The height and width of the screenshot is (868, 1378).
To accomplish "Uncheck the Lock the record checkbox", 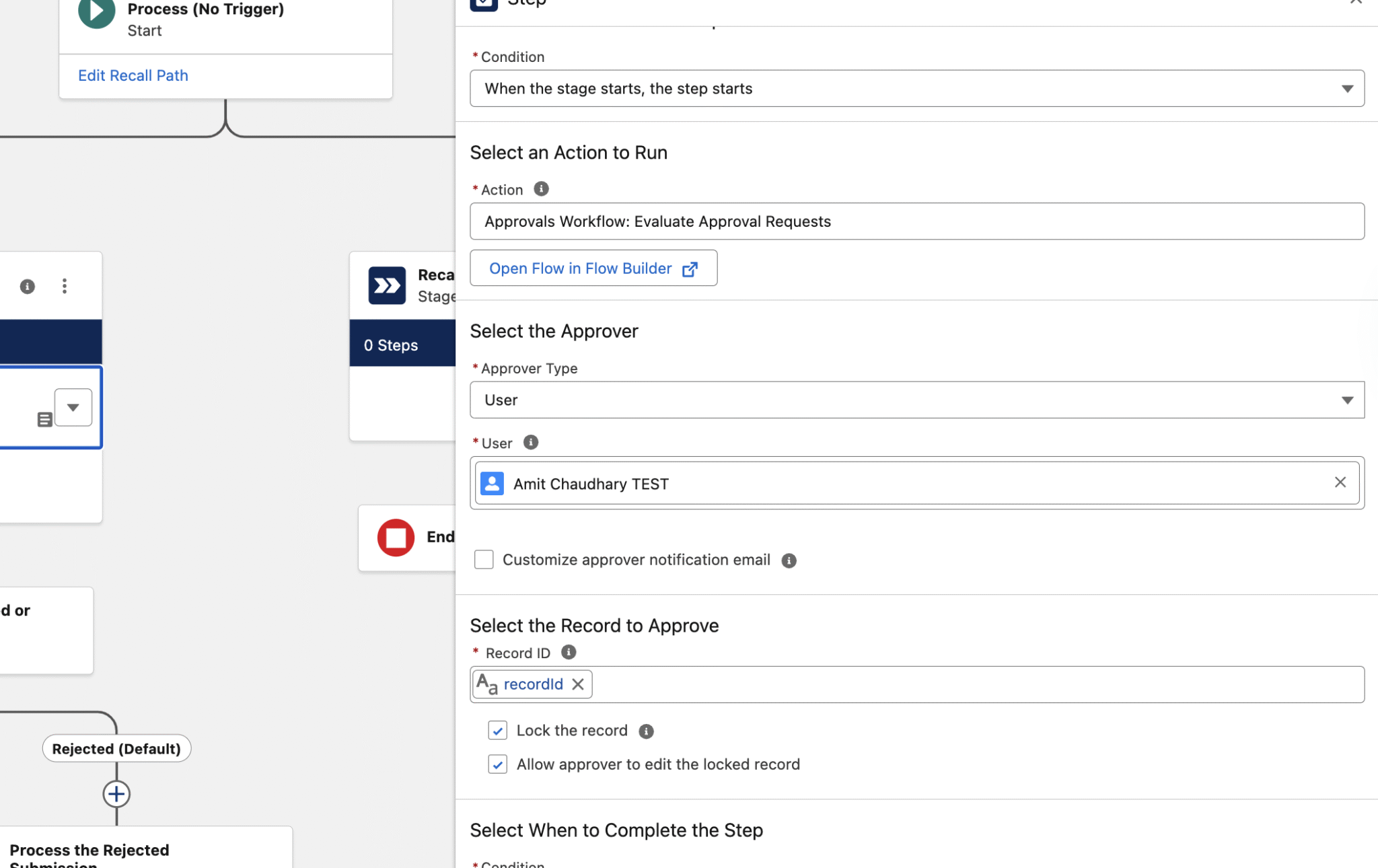I will [497, 730].
